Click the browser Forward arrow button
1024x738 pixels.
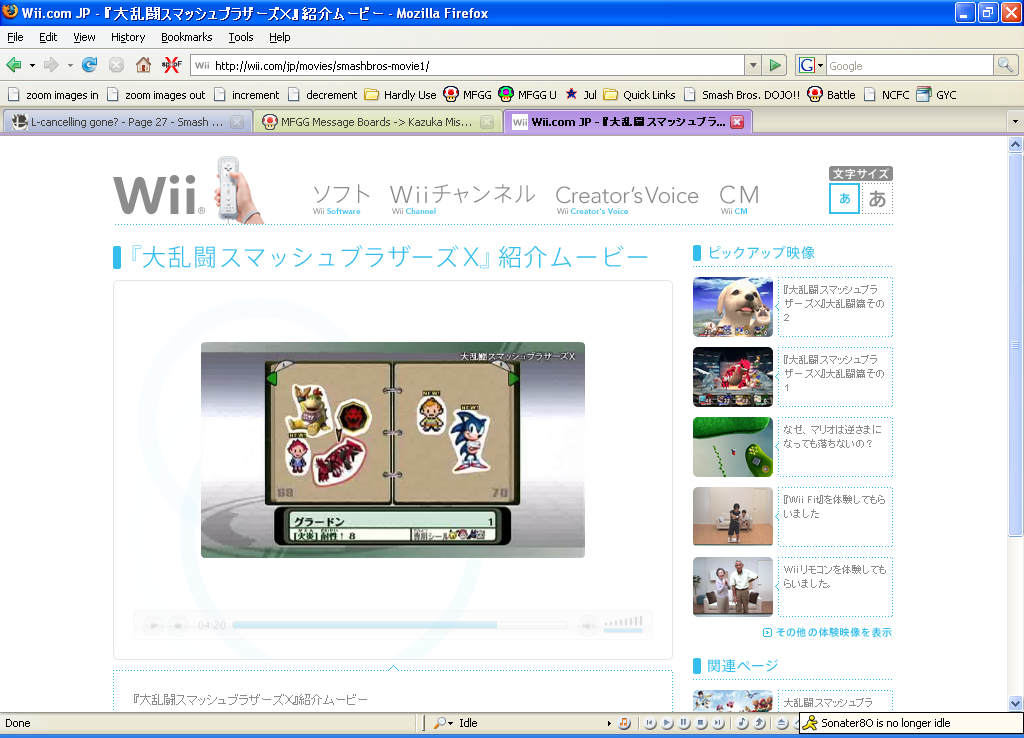[x=51, y=65]
